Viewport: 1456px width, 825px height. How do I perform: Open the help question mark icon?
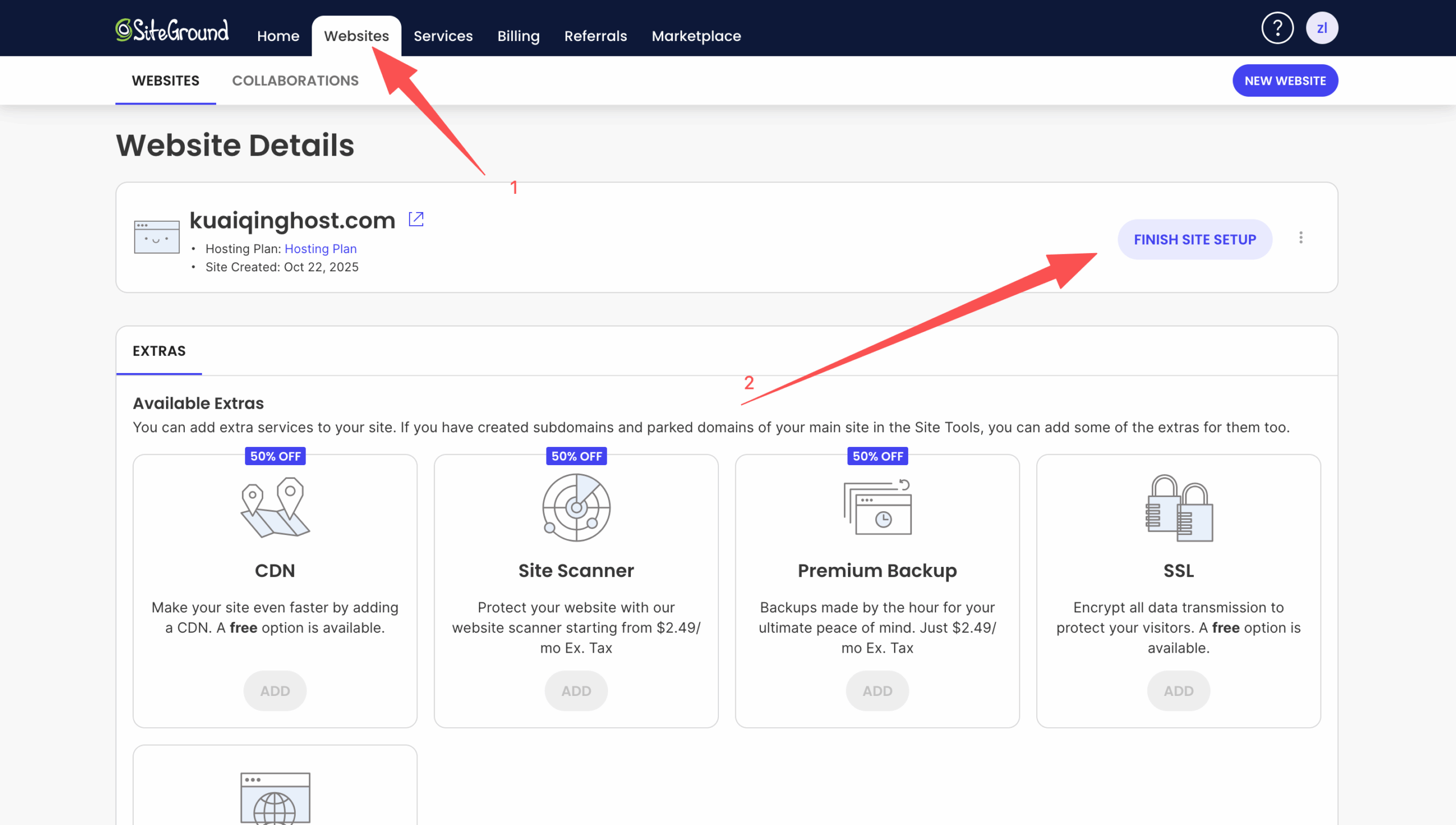pos(1277,28)
